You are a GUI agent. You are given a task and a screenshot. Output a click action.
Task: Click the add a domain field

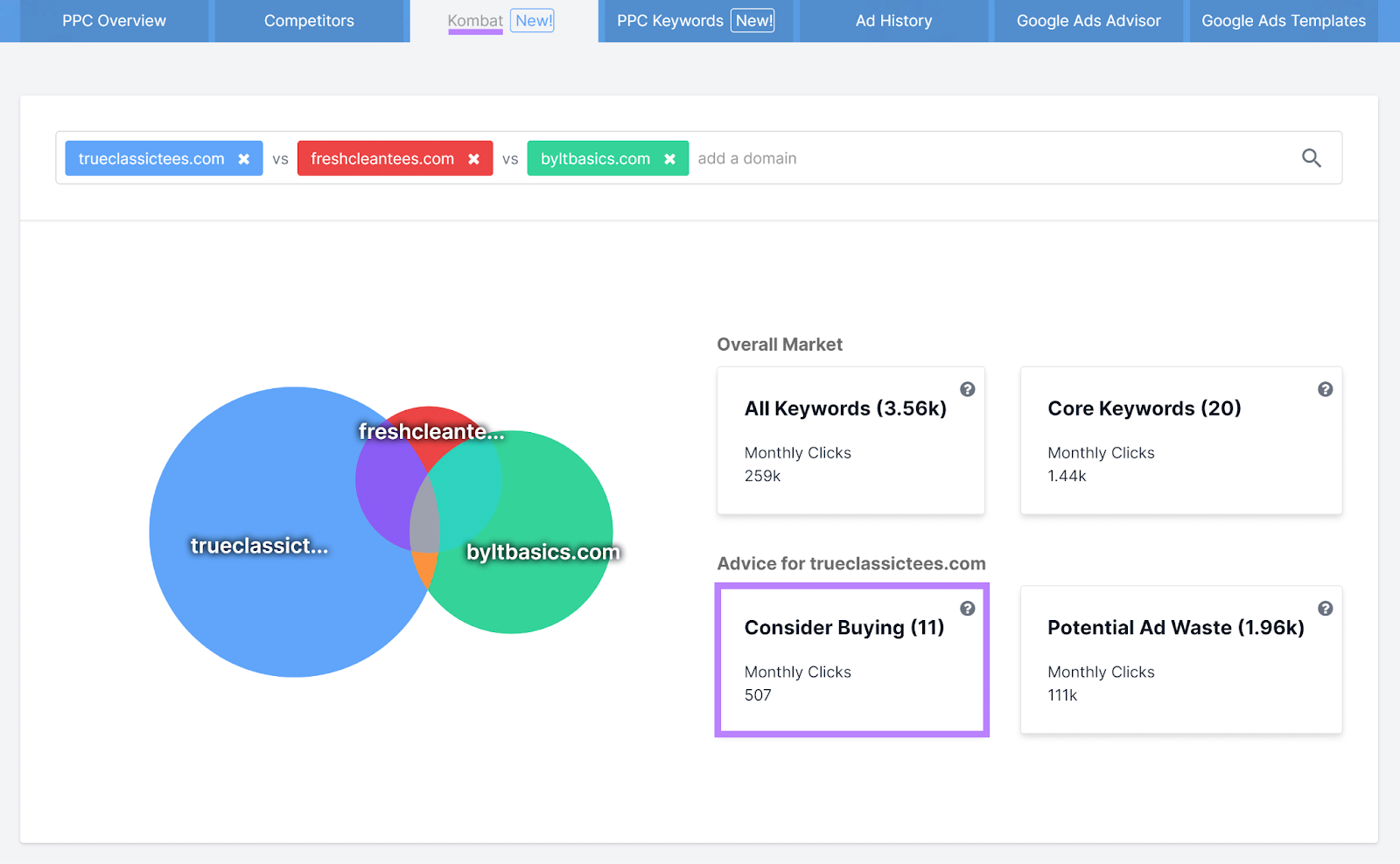[962, 158]
